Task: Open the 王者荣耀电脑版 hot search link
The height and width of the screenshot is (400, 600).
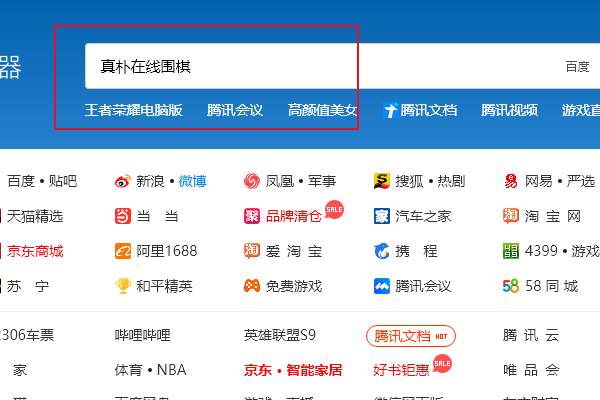Action: 134,110
